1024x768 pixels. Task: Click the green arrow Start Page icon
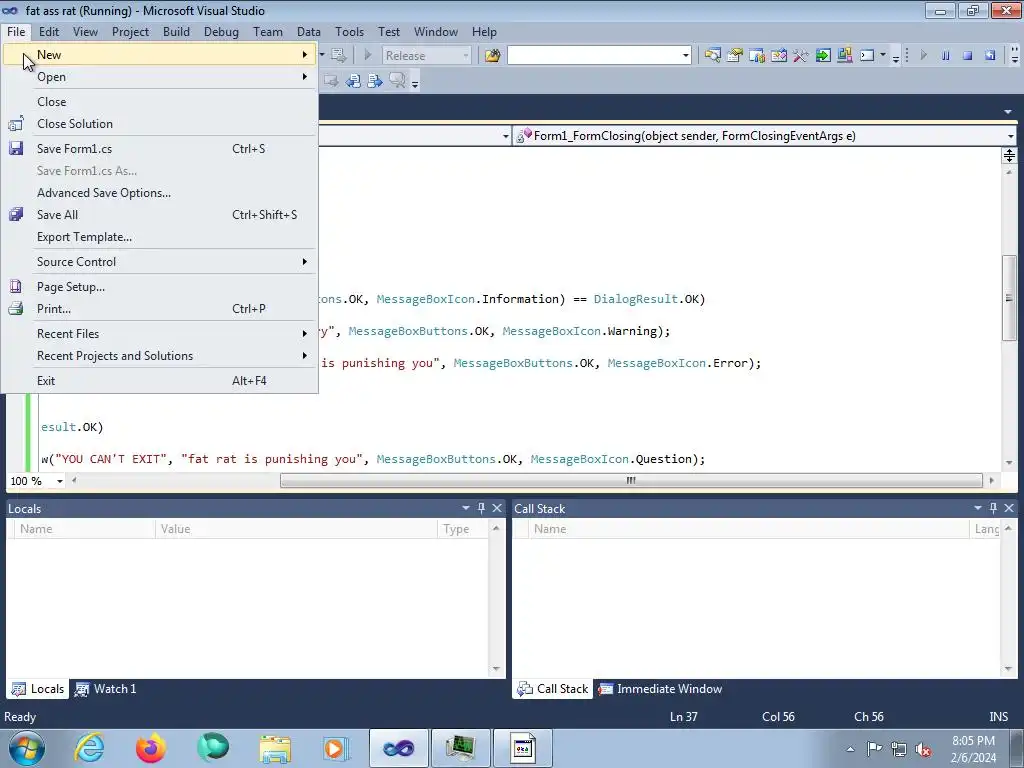pyautogui.click(x=823, y=56)
